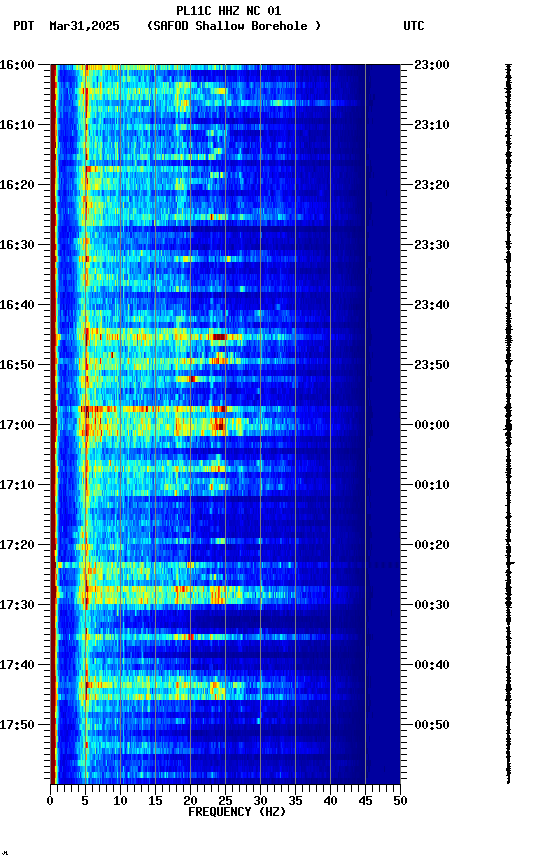Click the 17:50 PDT time label

(17, 725)
